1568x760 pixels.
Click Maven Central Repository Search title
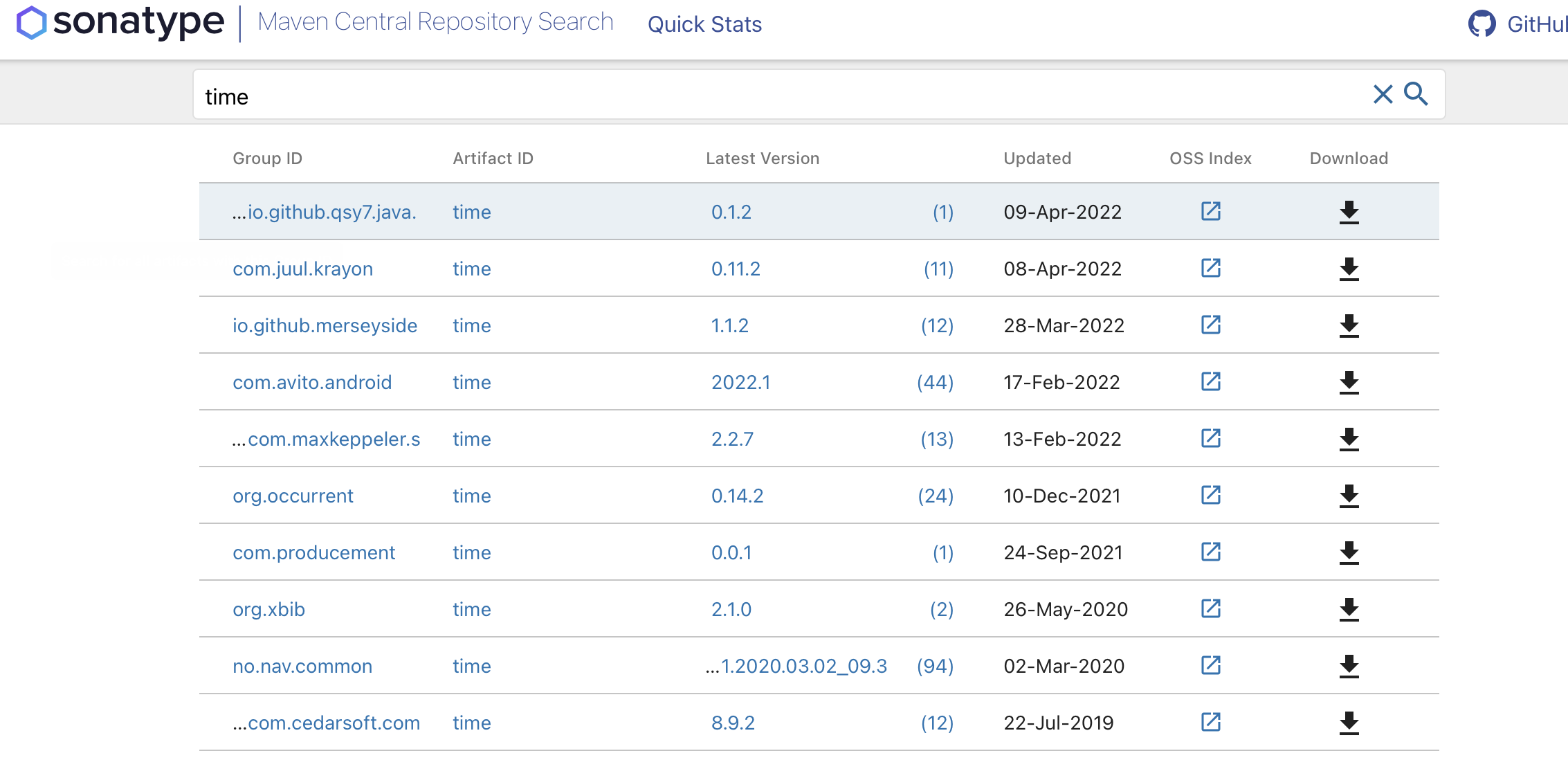pyautogui.click(x=435, y=22)
